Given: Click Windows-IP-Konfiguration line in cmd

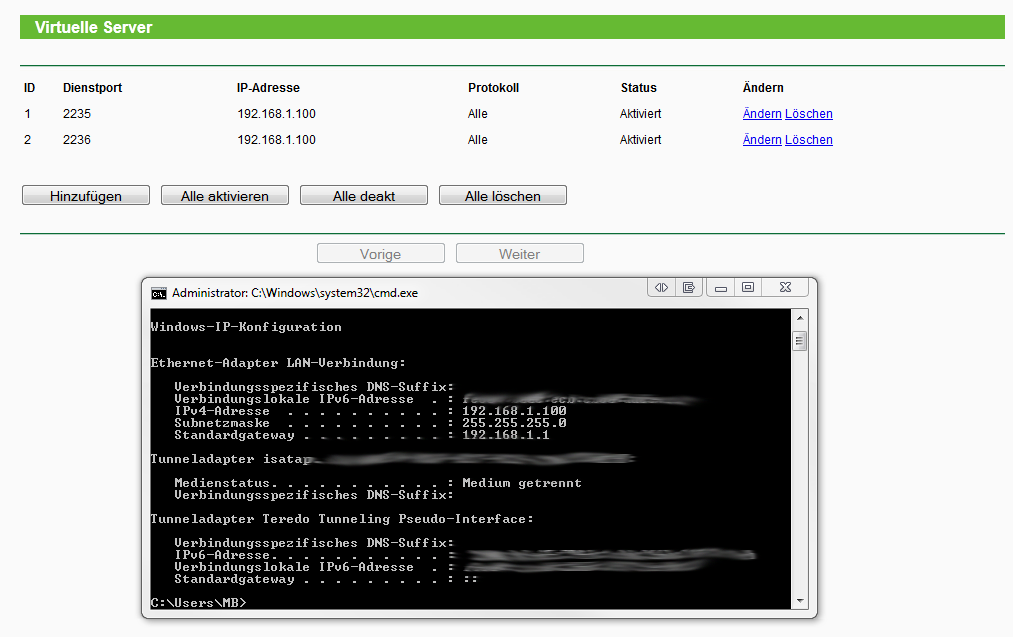Looking at the screenshot, I should point(246,327).
